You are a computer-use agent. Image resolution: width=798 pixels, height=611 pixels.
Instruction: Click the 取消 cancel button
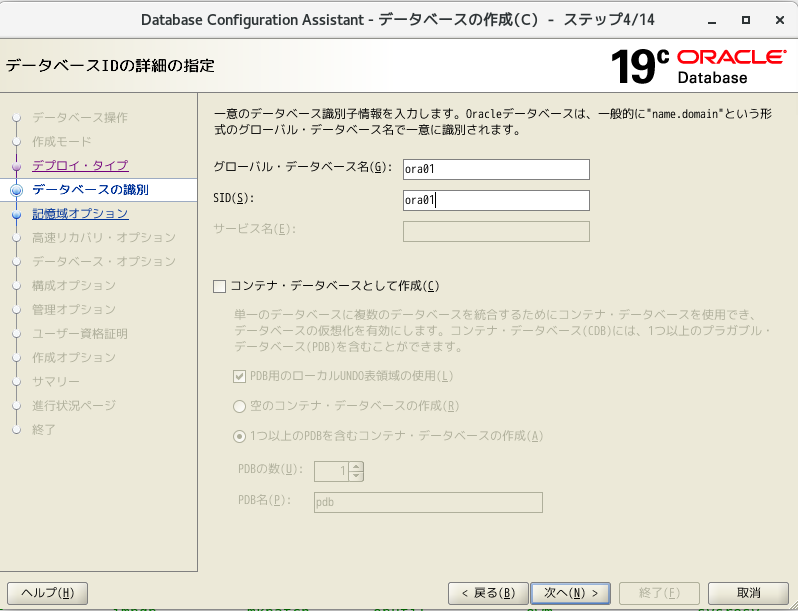pos(748,593)
